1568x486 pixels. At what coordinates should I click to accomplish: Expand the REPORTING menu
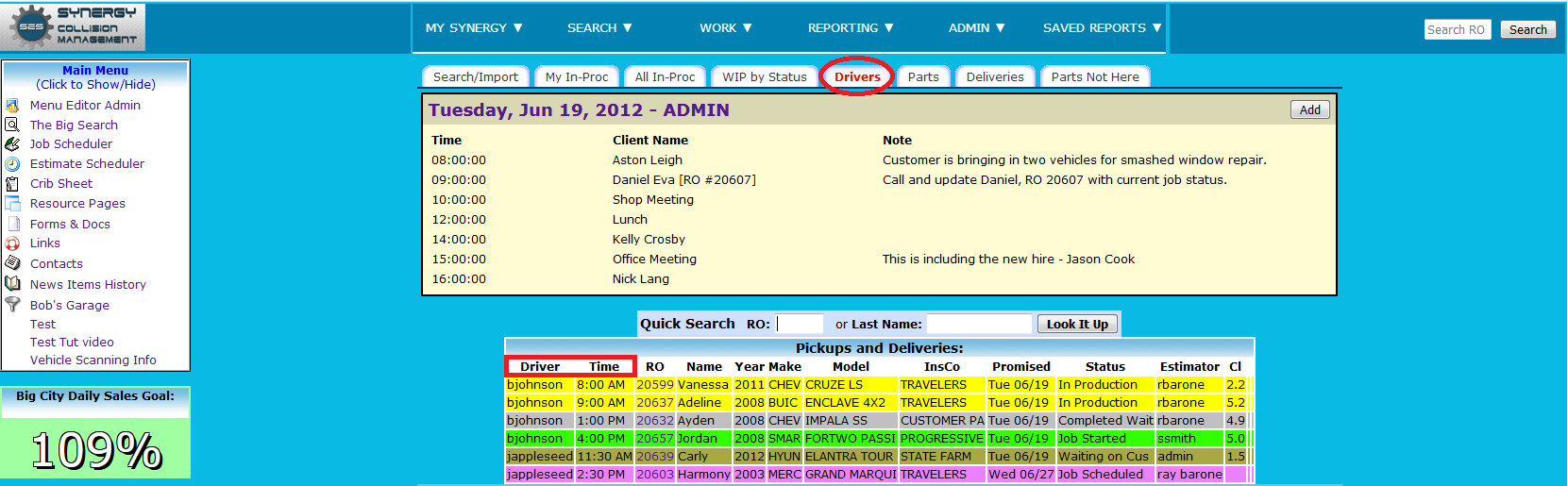(851, 28)
